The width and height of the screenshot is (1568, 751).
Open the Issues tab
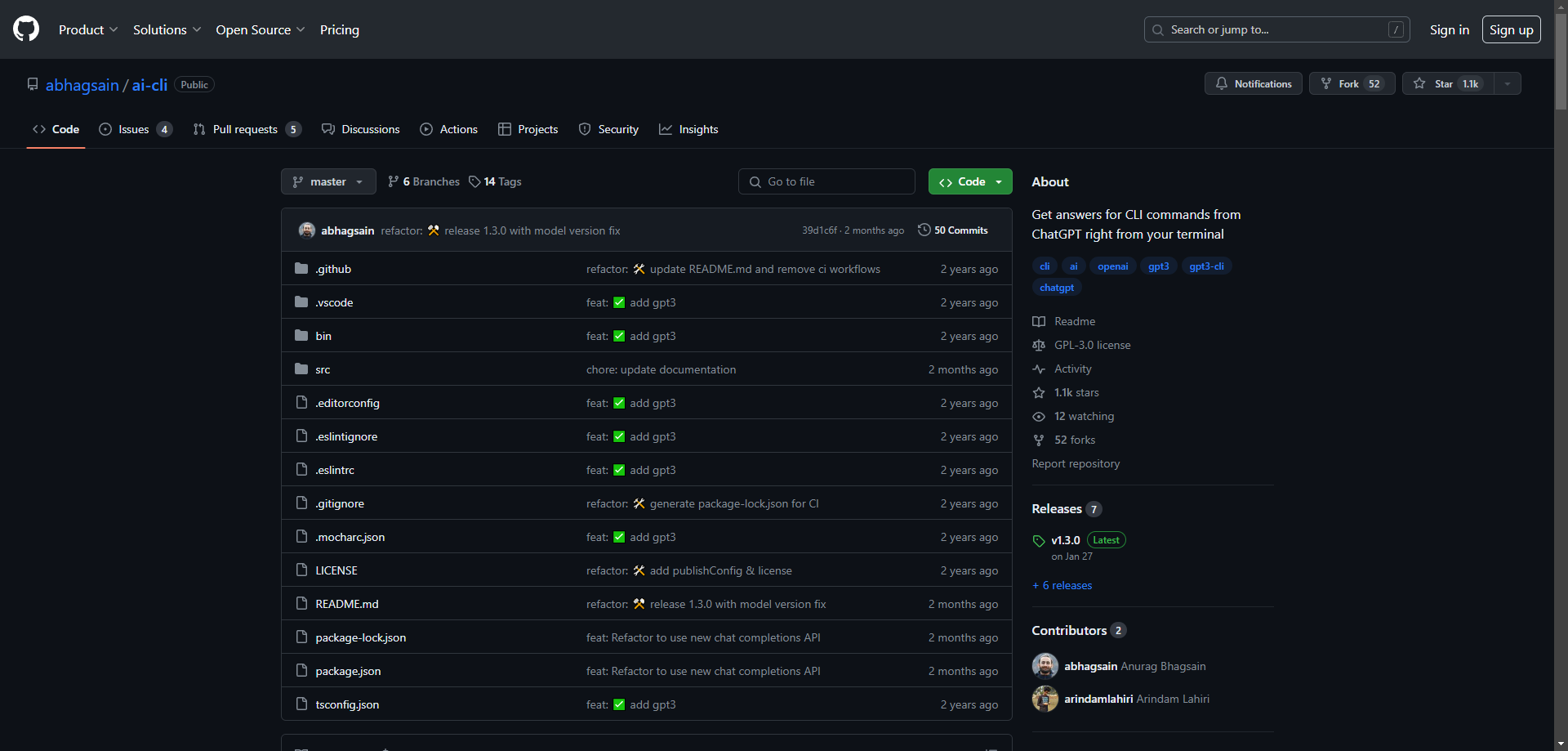point(136,129)
